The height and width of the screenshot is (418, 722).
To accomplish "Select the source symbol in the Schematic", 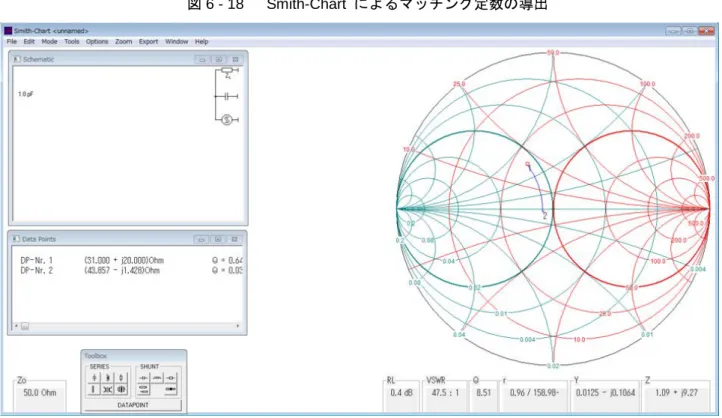I will coord(227,120).
